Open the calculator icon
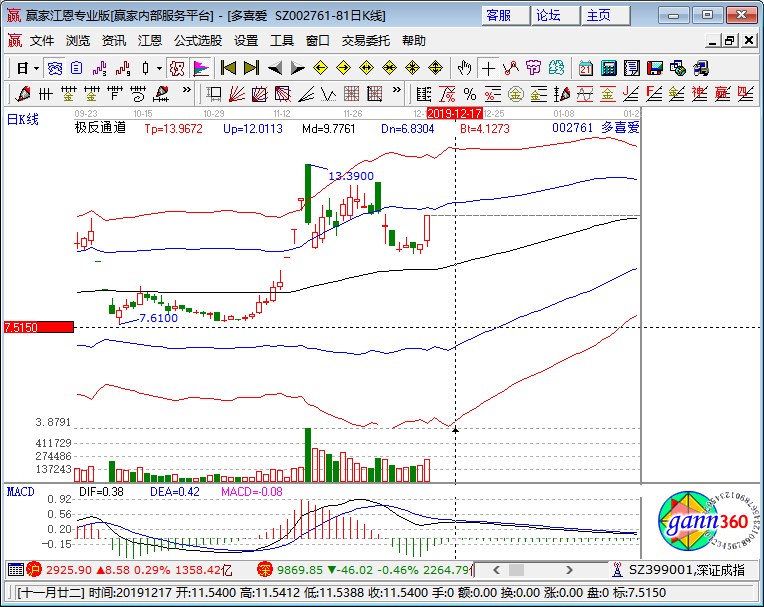The width and height of the screenshot is (764, 607). tap(609, 68)
